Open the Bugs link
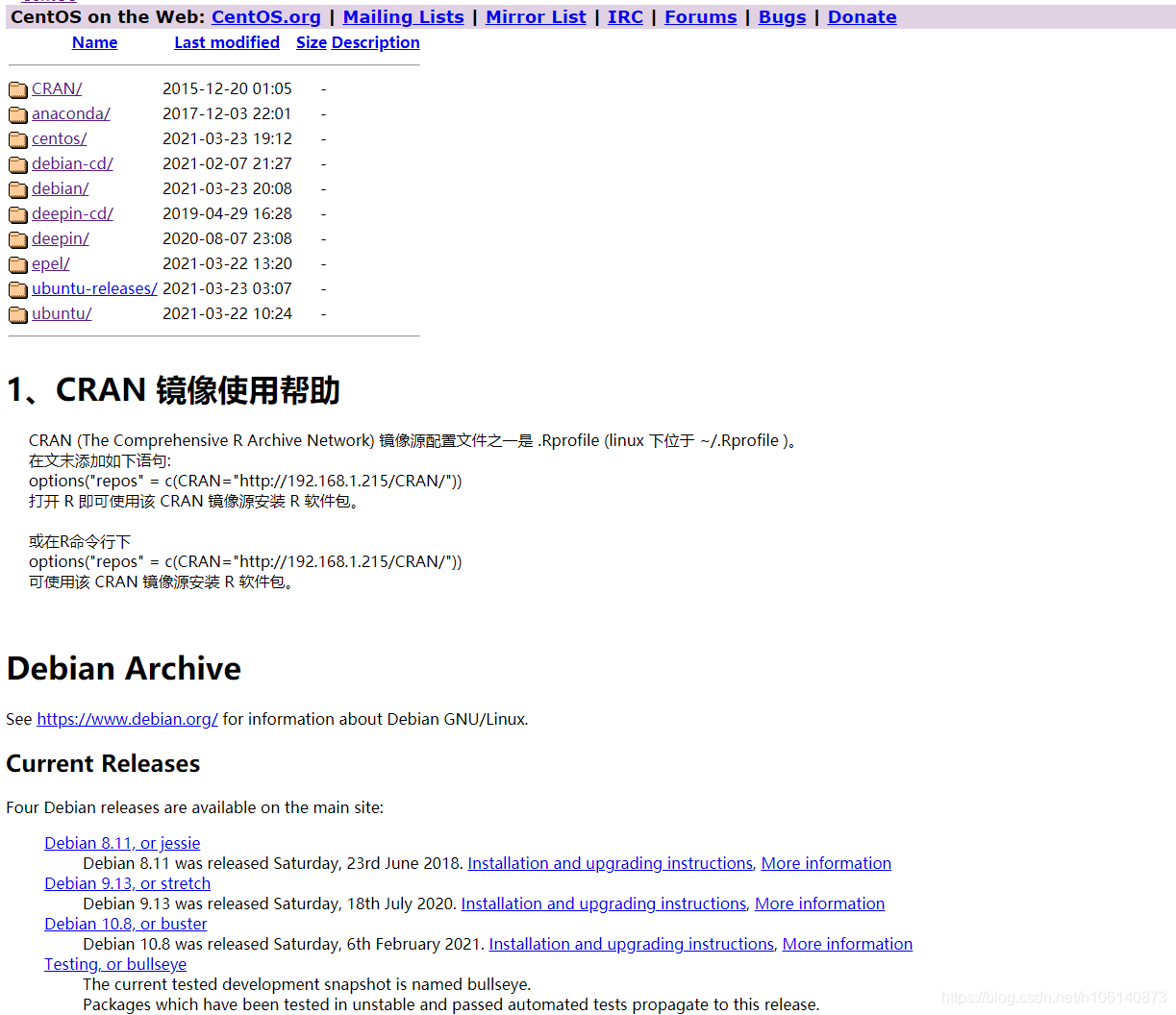This screenshot has height=1015, width=1176. [x=783, y=16]
